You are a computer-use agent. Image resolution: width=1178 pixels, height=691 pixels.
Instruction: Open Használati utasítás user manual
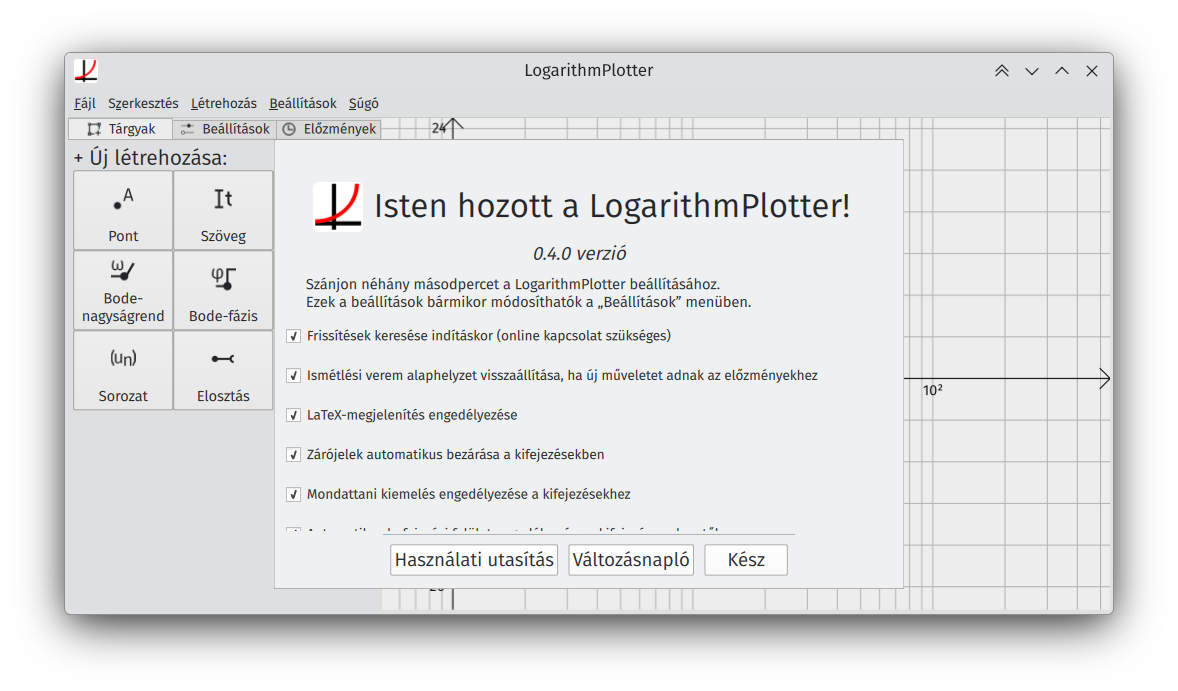[x=474, y=560]
